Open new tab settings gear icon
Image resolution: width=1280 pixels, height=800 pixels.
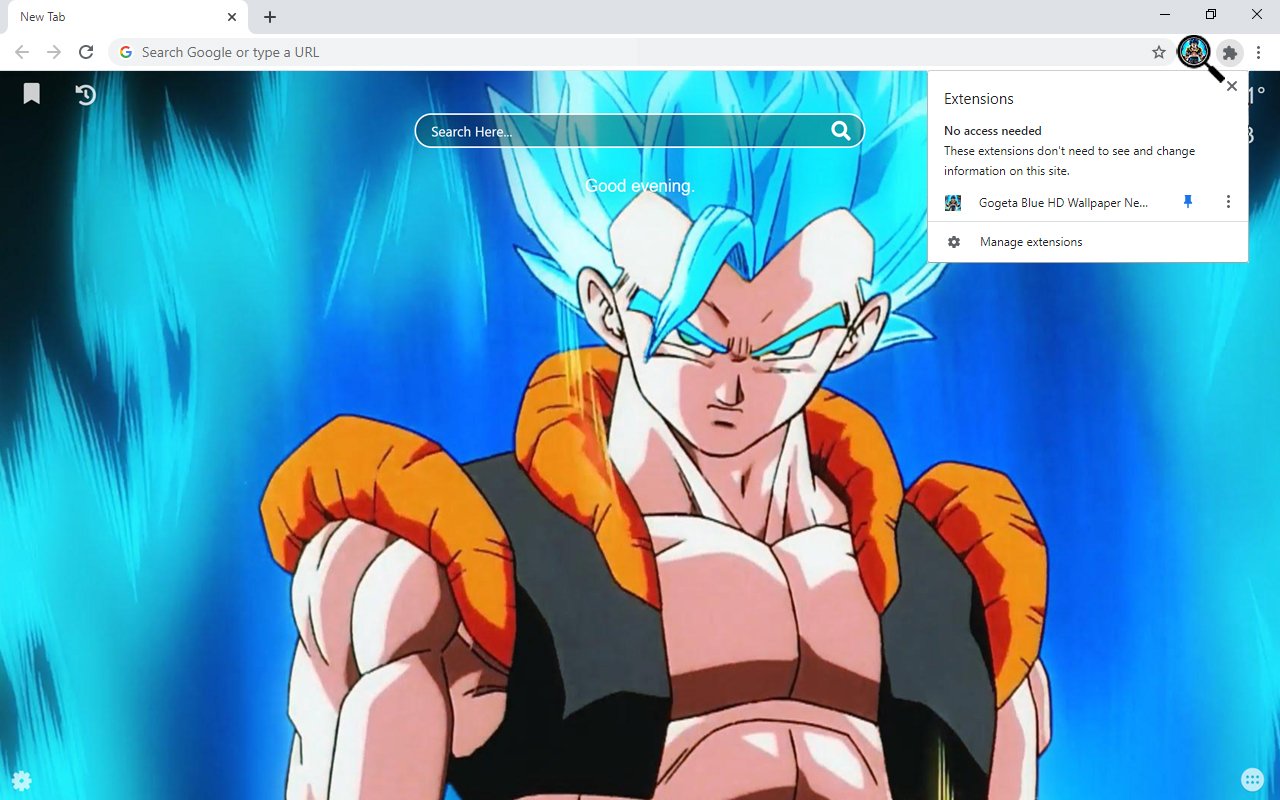[x=21, y=780]
